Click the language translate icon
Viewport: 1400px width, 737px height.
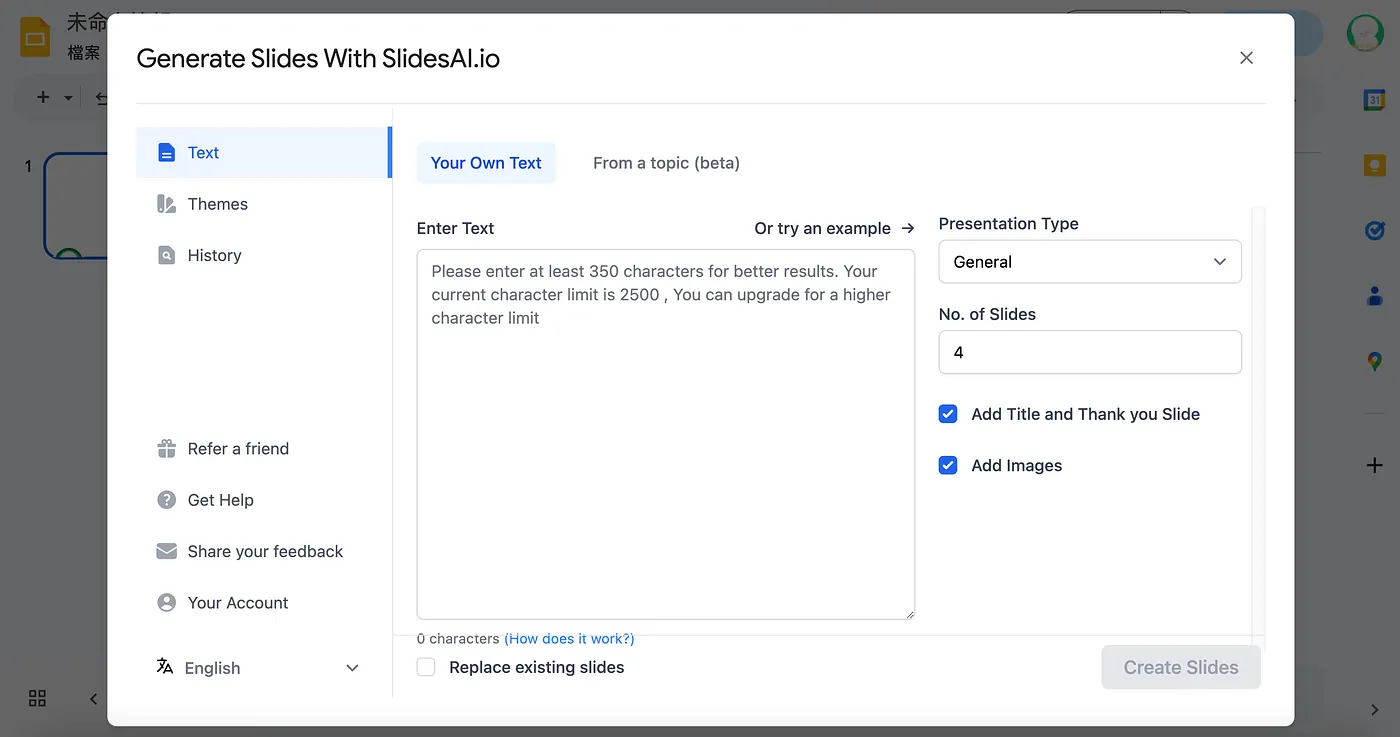[x=165, y=667]
